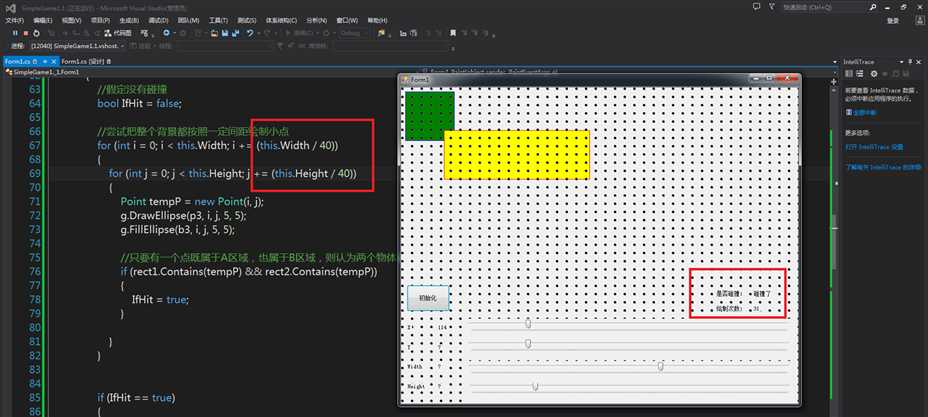Click code line 'IfHit = true;'
This screenshot has height=417, width=928.
pyautogui.click(x=160, y=299)
